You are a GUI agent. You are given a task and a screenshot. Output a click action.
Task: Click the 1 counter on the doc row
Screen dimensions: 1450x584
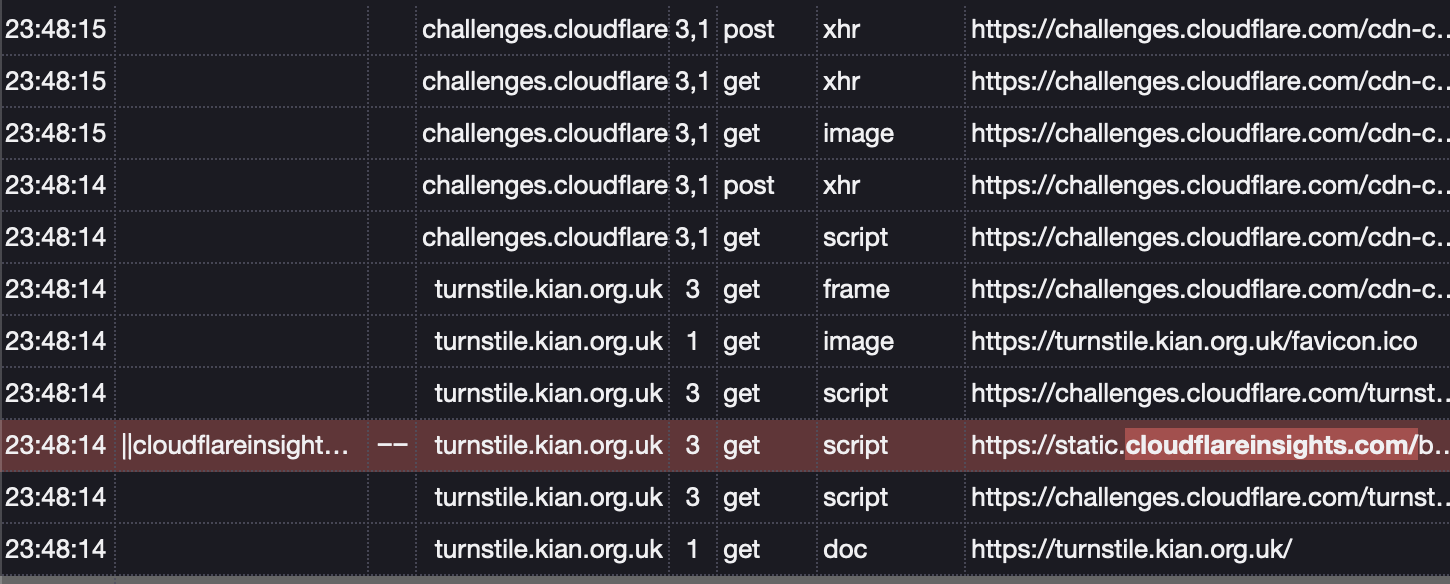tap(692, 549)
